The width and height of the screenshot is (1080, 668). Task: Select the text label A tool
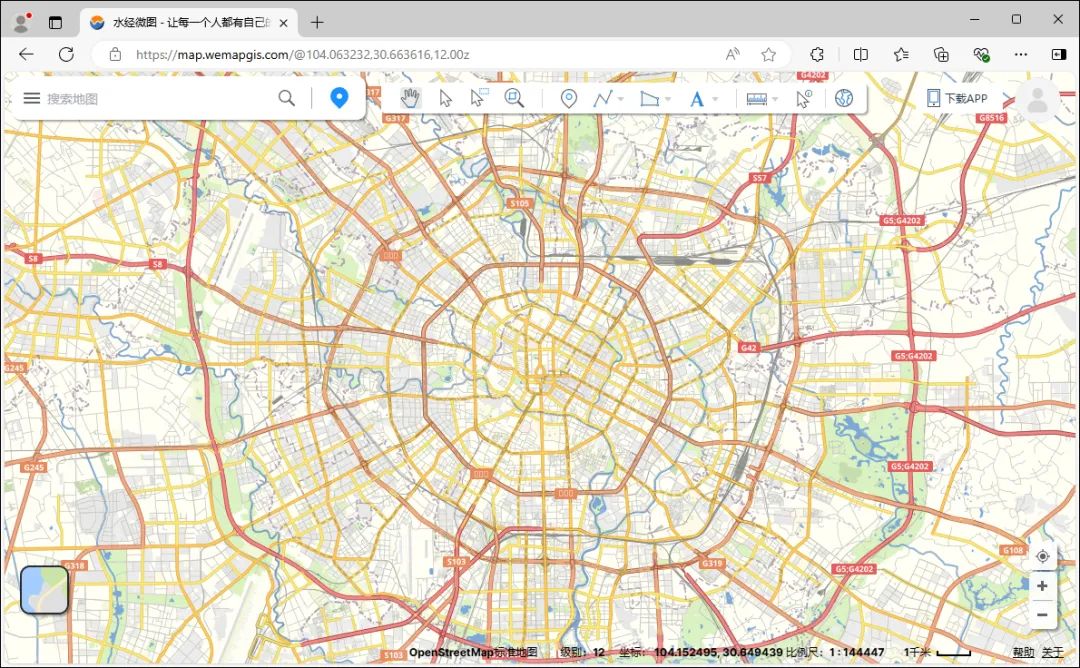point(696,99)
